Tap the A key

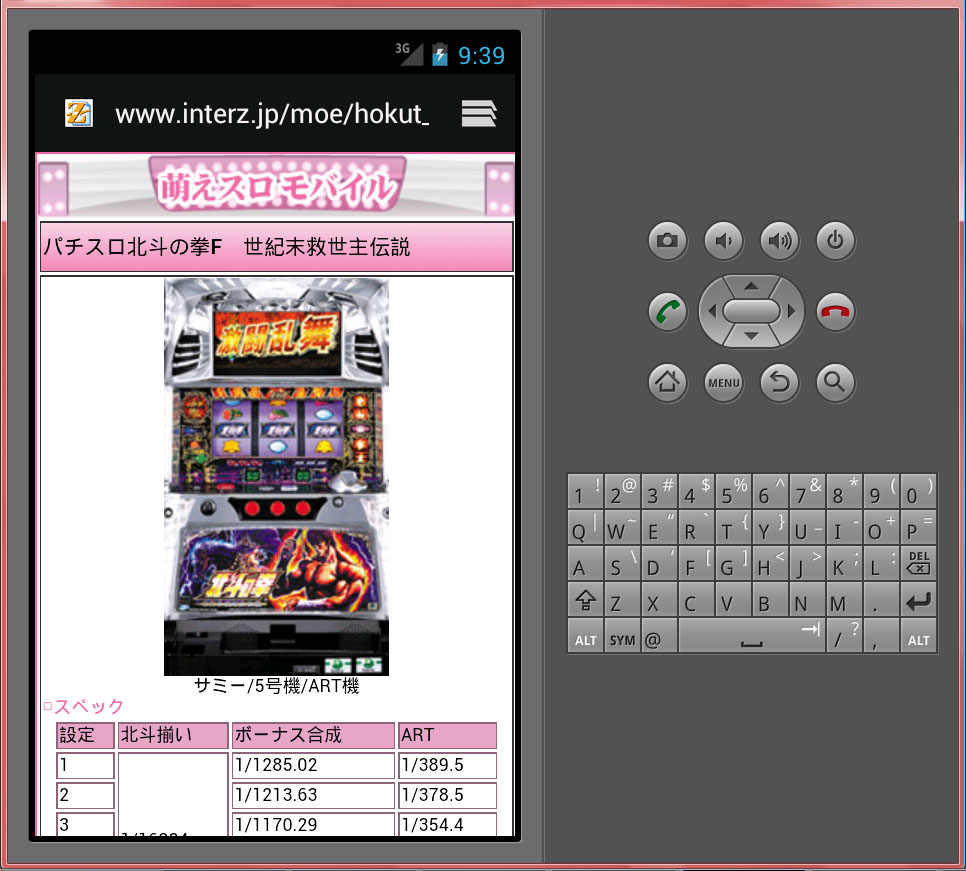click(585, 563)
